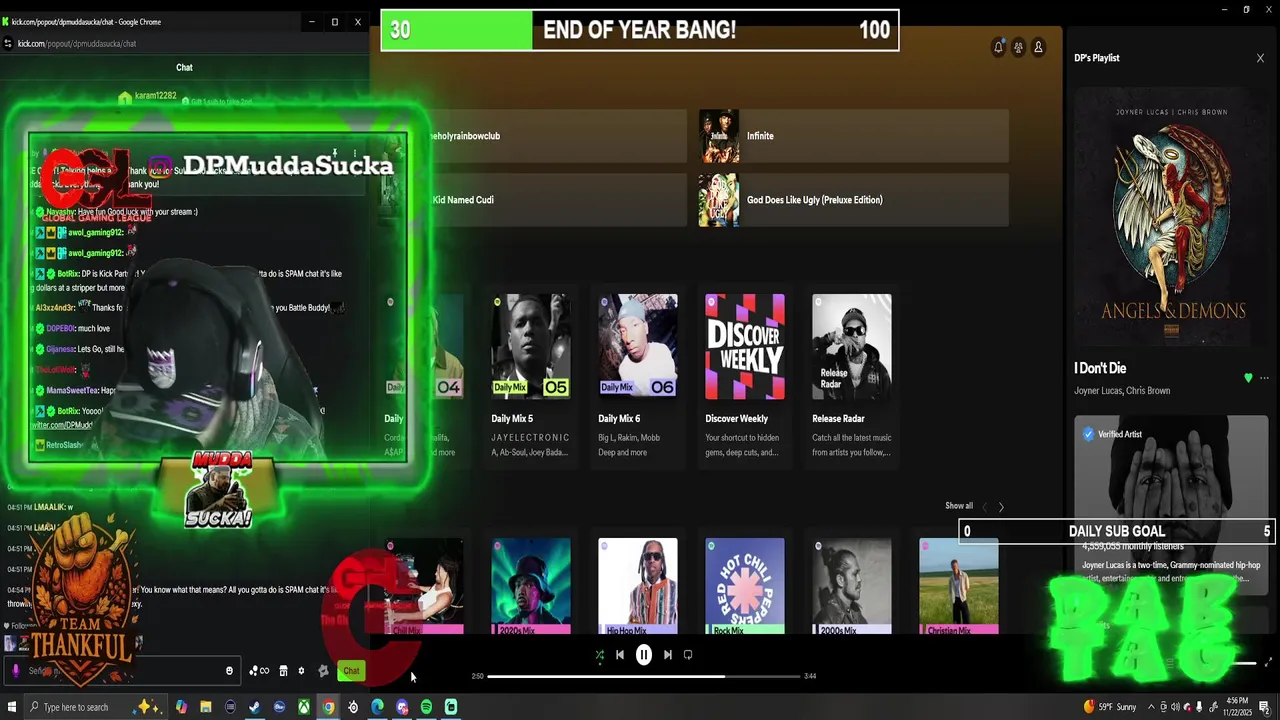
Task: Open Microsoft Copilot from taskbar
Action: click(x=181, y=707)
